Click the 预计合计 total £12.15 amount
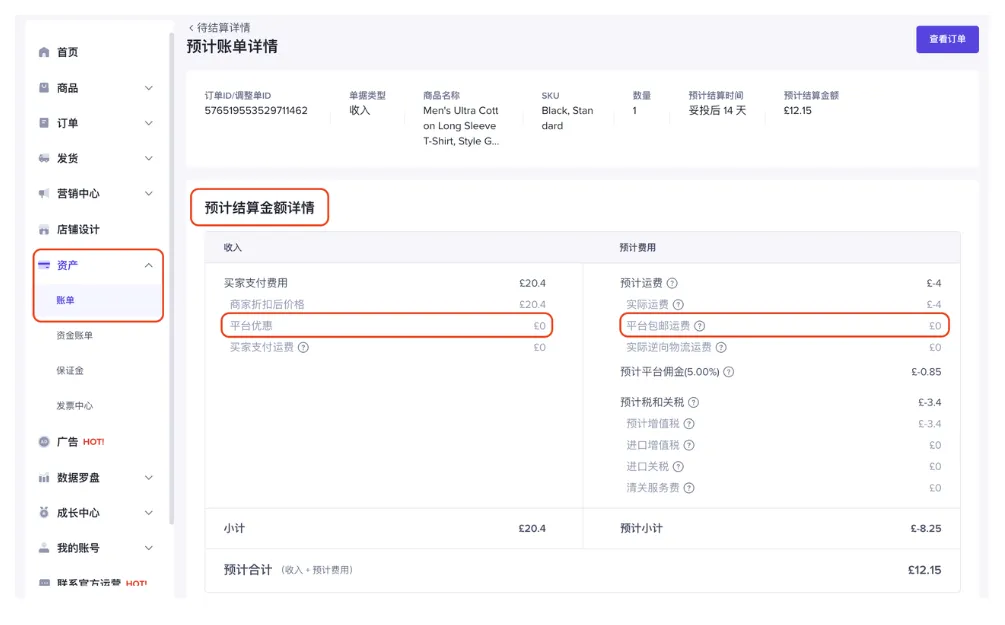Image resolution: width=1005 pixels, height=625 pixels. click(924, 570)
